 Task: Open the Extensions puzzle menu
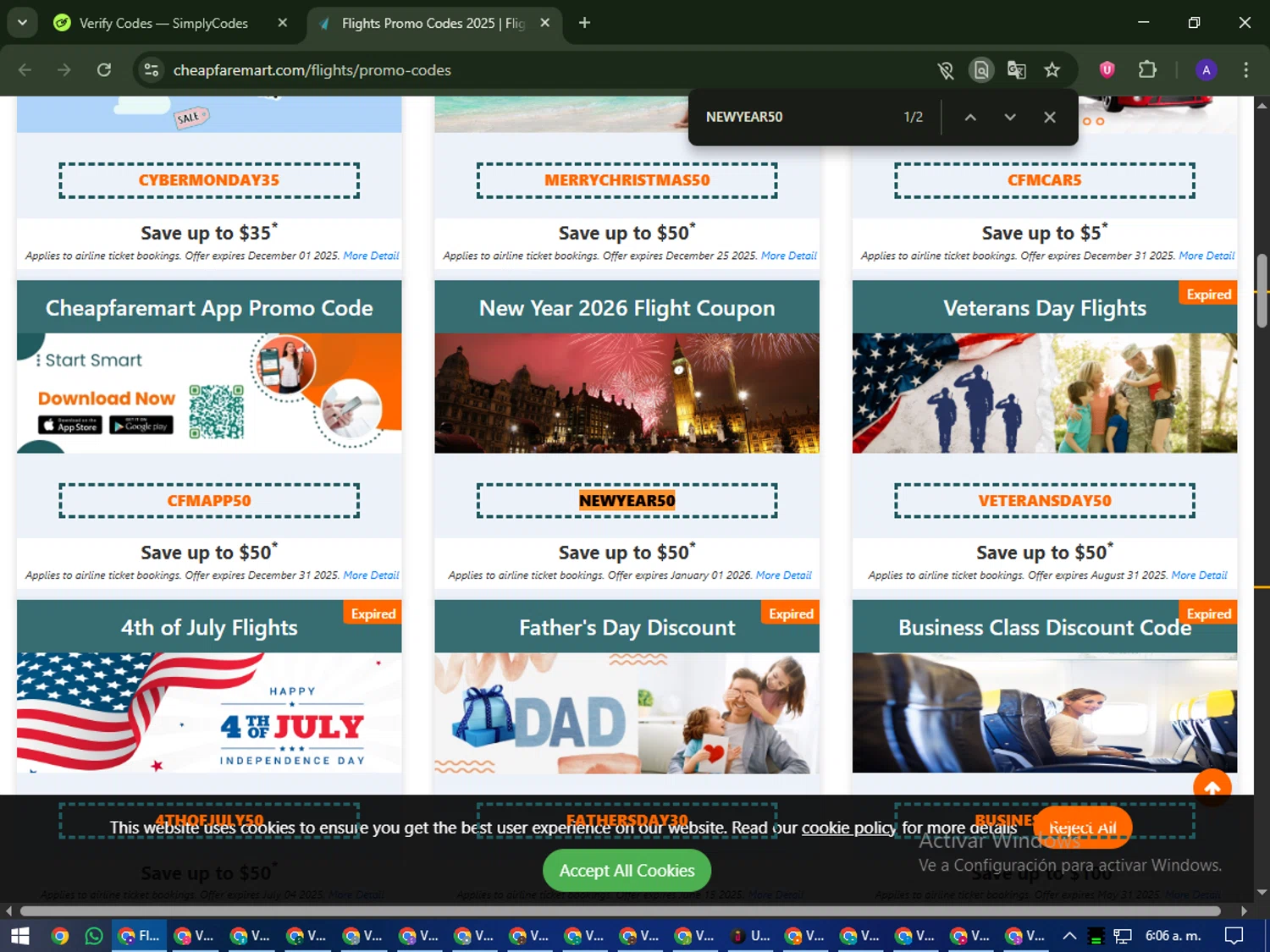click(1147, 69)
